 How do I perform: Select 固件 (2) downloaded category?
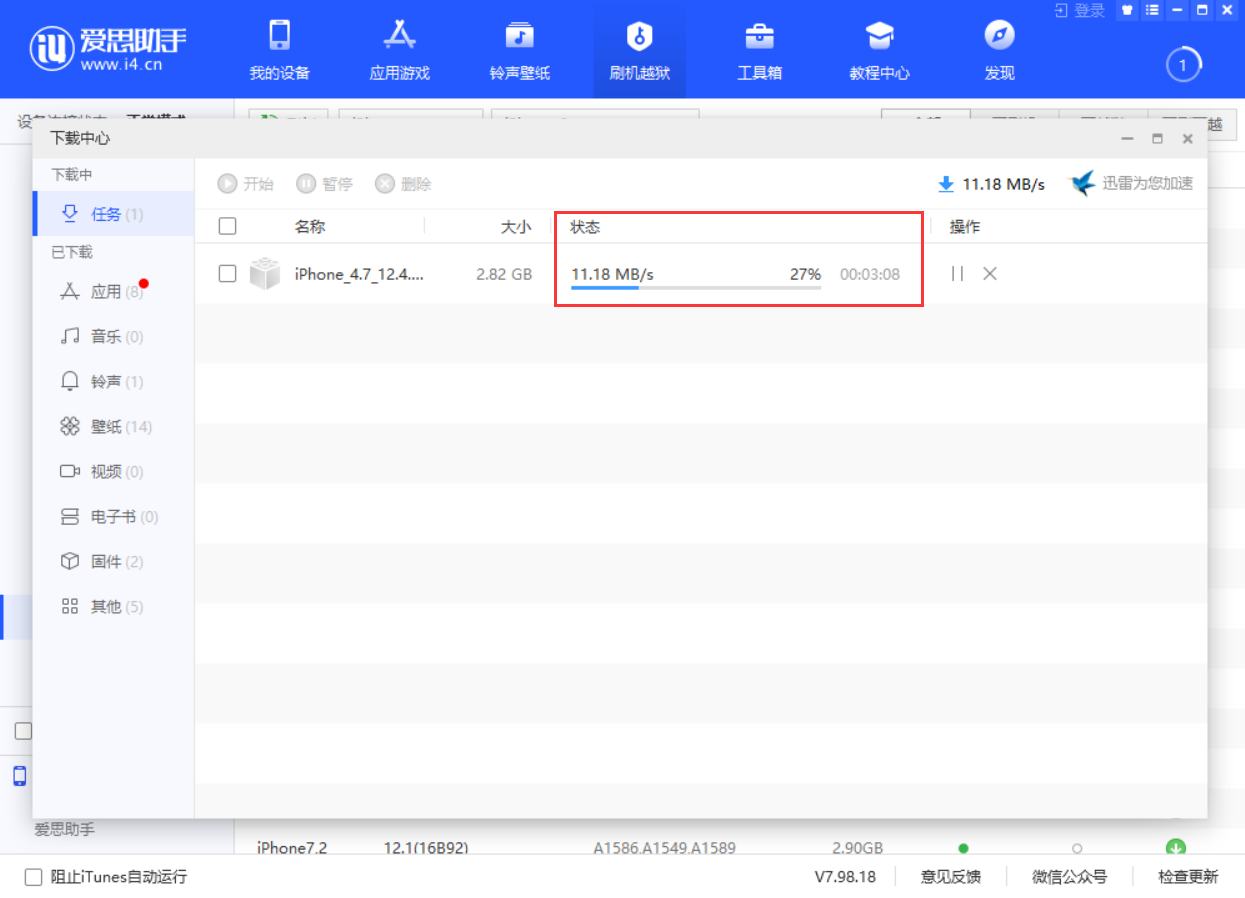click(x=114, y=562)
